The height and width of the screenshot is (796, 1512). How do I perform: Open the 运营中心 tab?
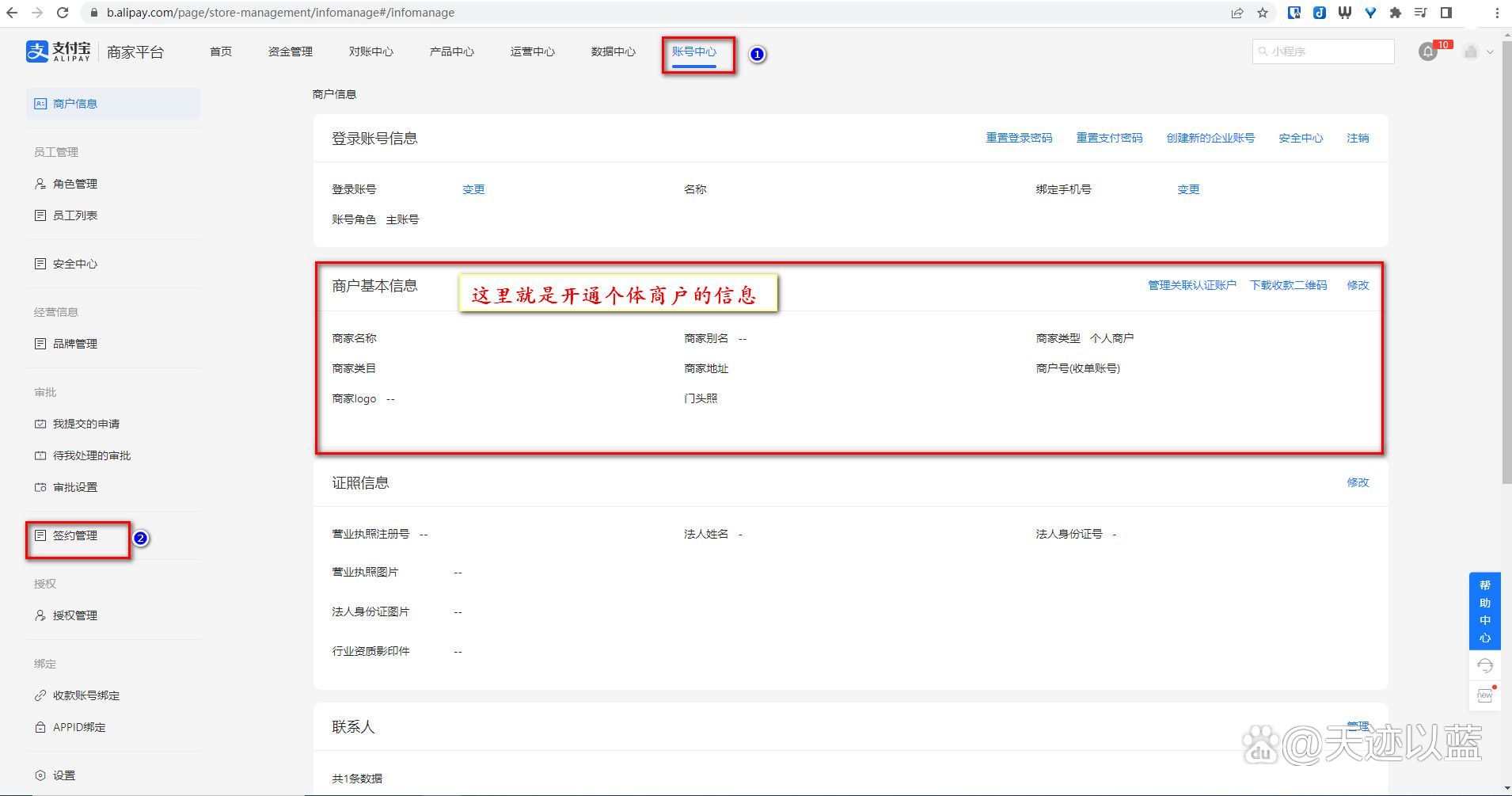(533, 51)
